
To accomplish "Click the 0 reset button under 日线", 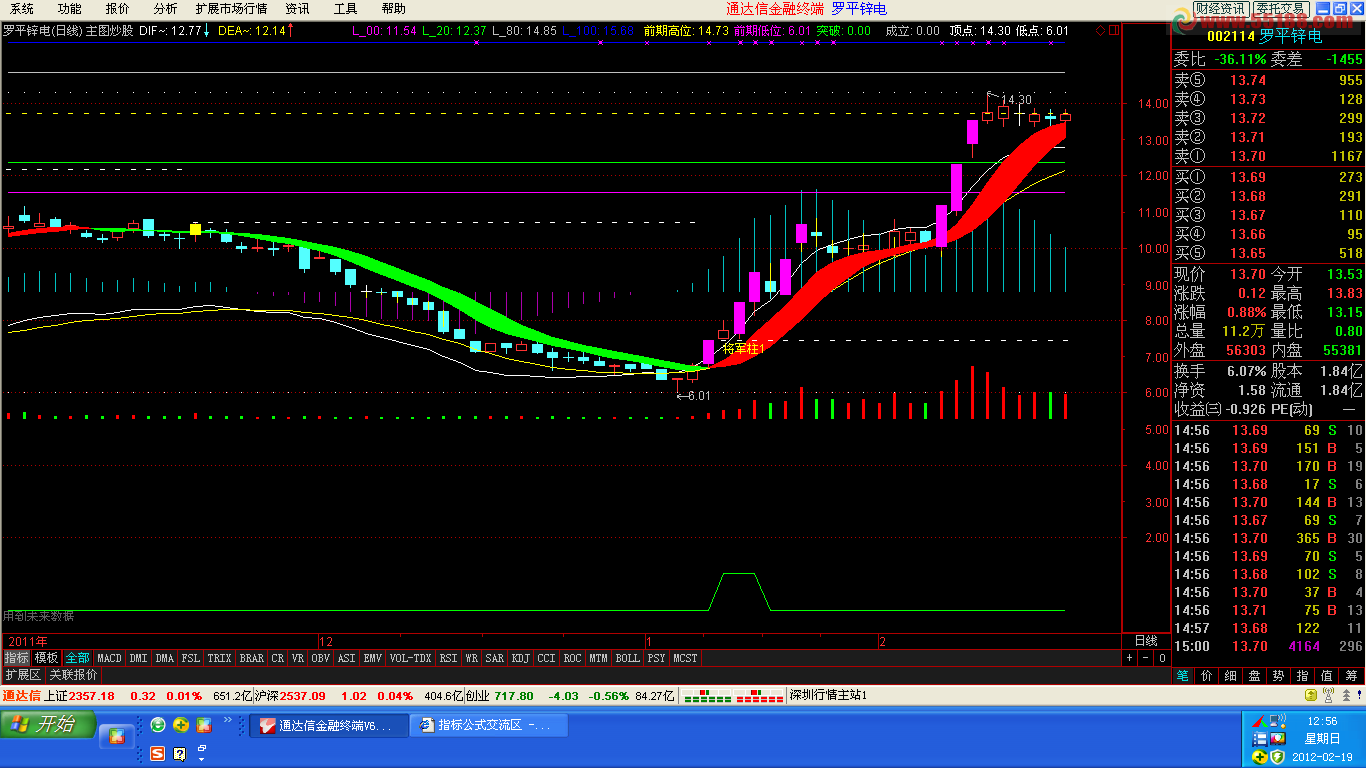I will [x=1162, y=658].
